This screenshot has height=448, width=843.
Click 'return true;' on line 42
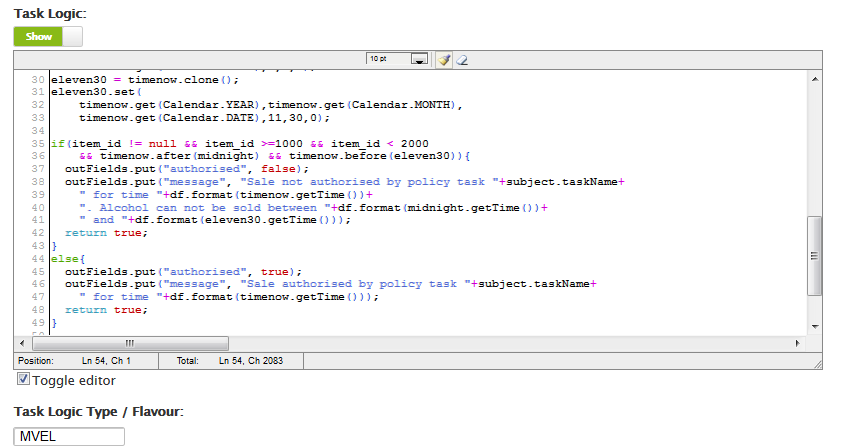106,233
